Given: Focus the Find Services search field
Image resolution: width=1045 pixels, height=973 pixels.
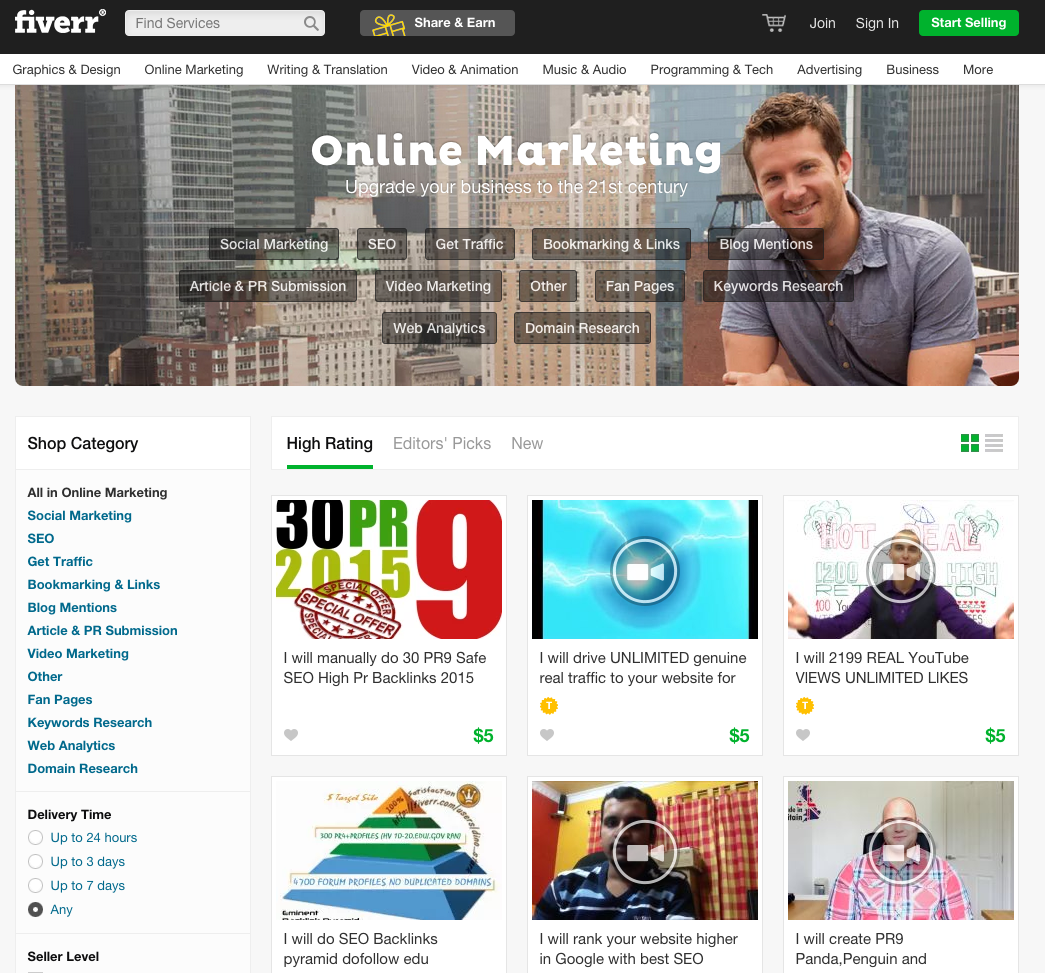Looking at the screenshot, I should 225,23.
